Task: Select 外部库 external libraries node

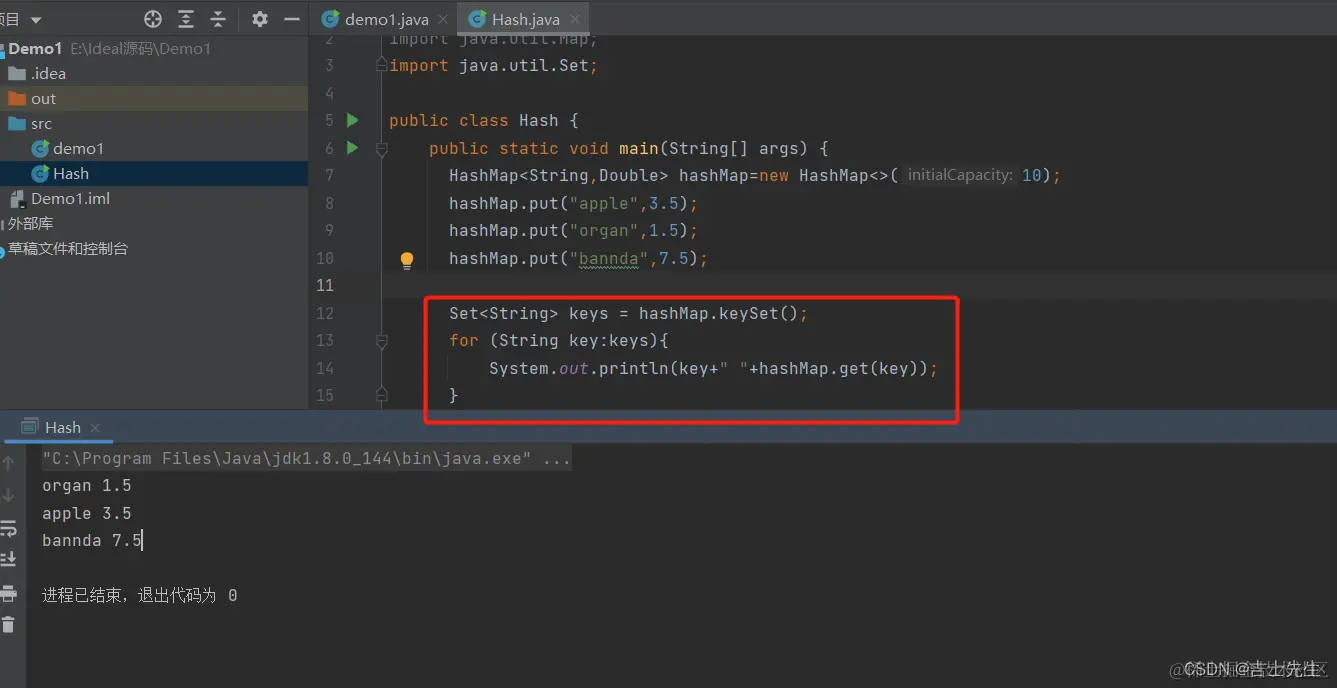Action: pyautogui.click(x=30, y=223)
